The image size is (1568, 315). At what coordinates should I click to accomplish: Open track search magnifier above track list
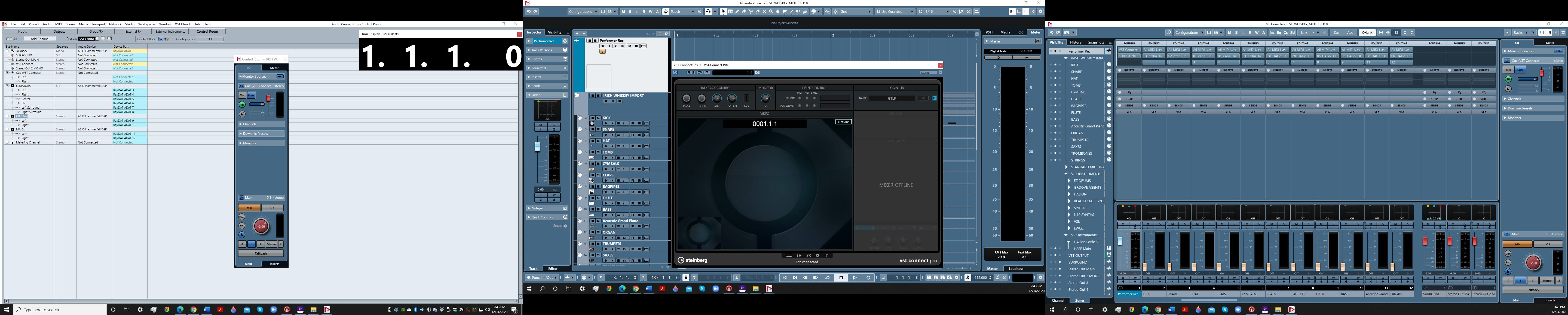(x=666, y=33)
